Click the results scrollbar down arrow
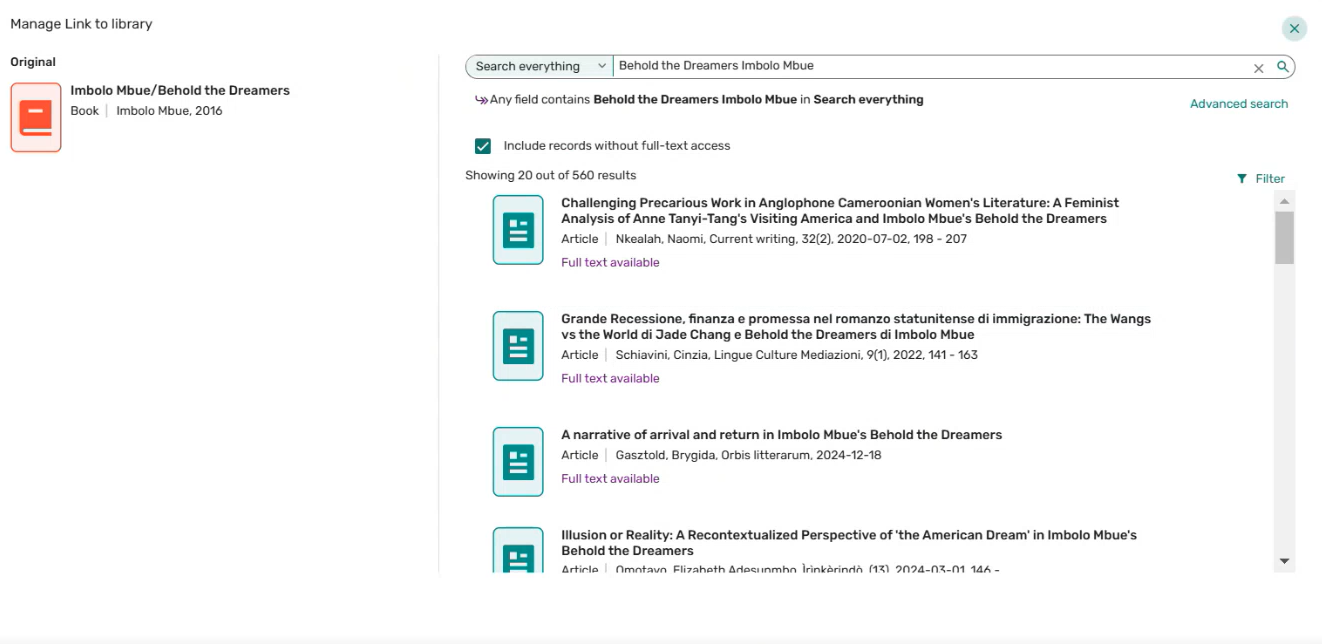Image resolution: width=1322 pixels, height=644 pixels. 1285,562
